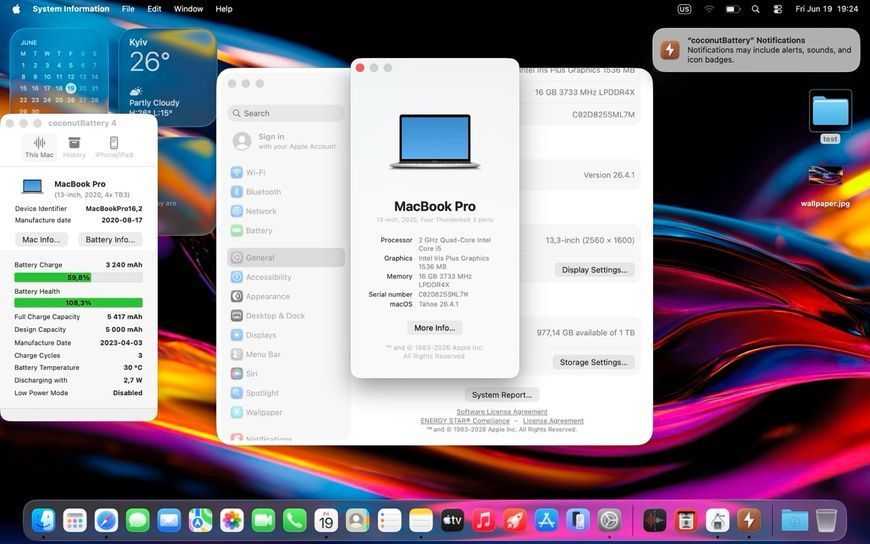Open Reminders from the Dock
Viewport: 870px width, 544px height.
pos(390,521)
